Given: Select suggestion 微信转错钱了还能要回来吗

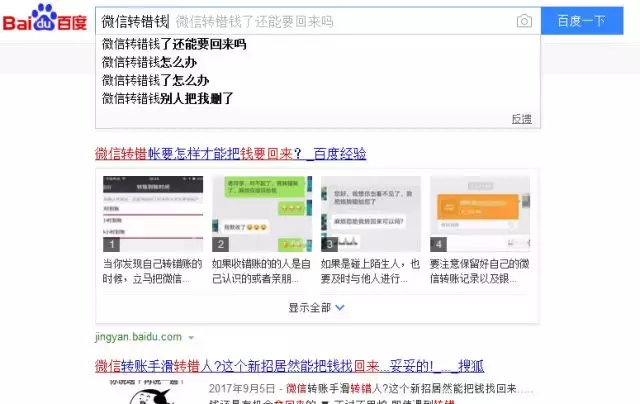Looking at the screenshot, I should 174,45.
